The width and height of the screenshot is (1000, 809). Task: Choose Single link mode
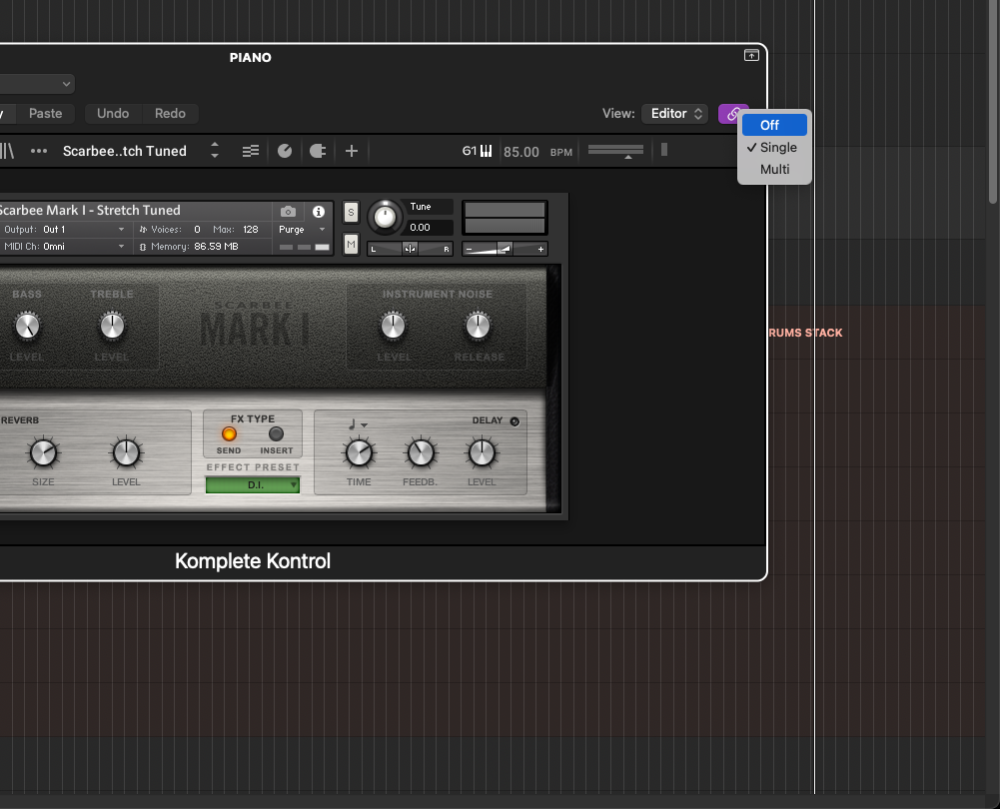[774, 147]
